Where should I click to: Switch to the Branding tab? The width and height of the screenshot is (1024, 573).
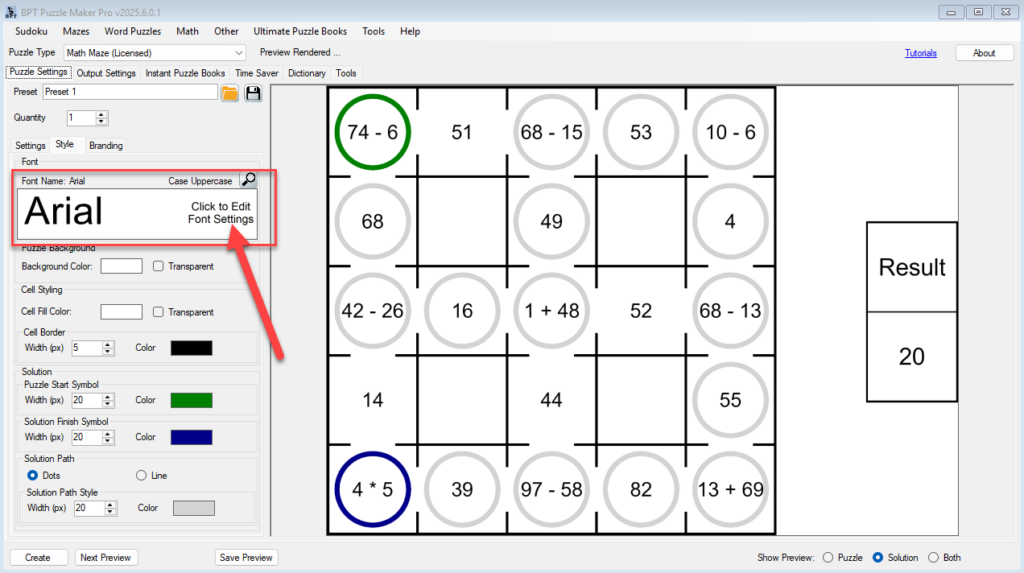pos(106,145)
